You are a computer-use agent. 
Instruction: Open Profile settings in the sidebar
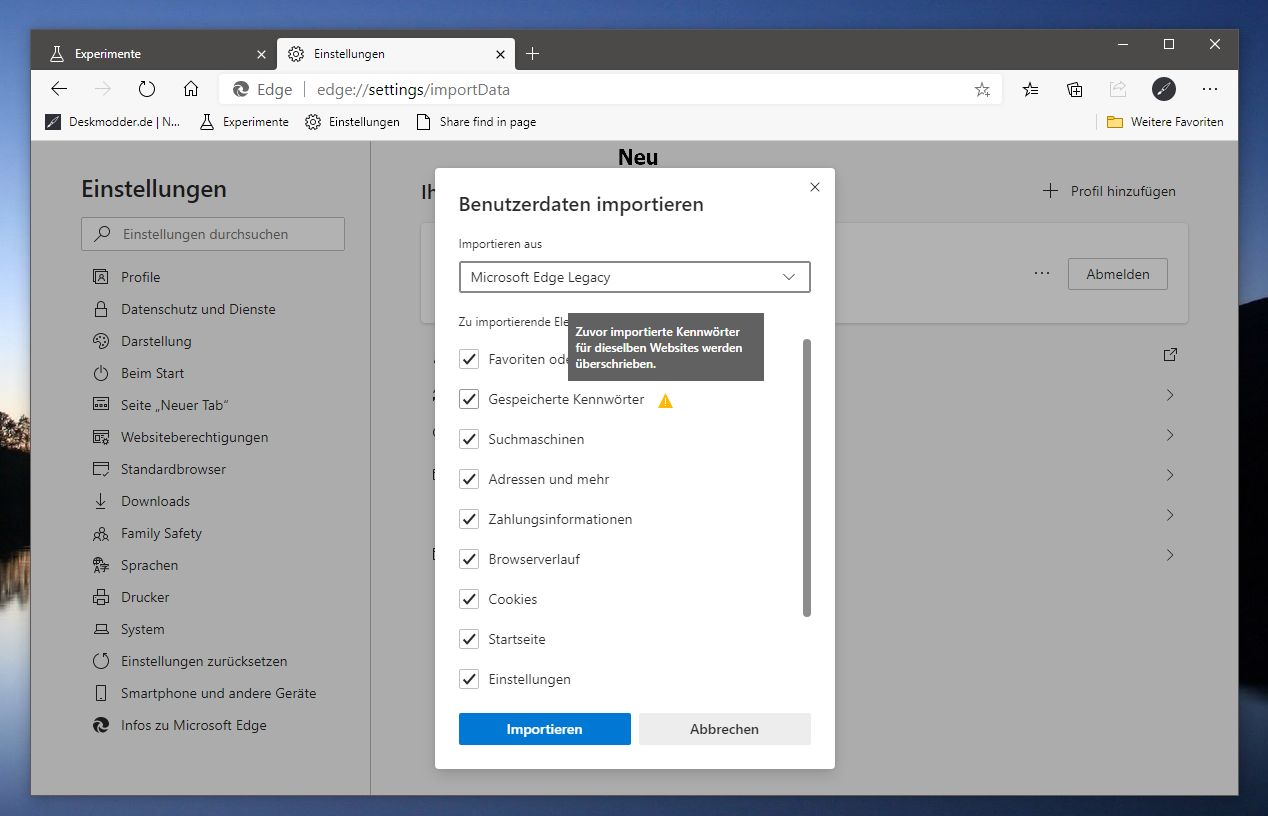pos(140,277)
